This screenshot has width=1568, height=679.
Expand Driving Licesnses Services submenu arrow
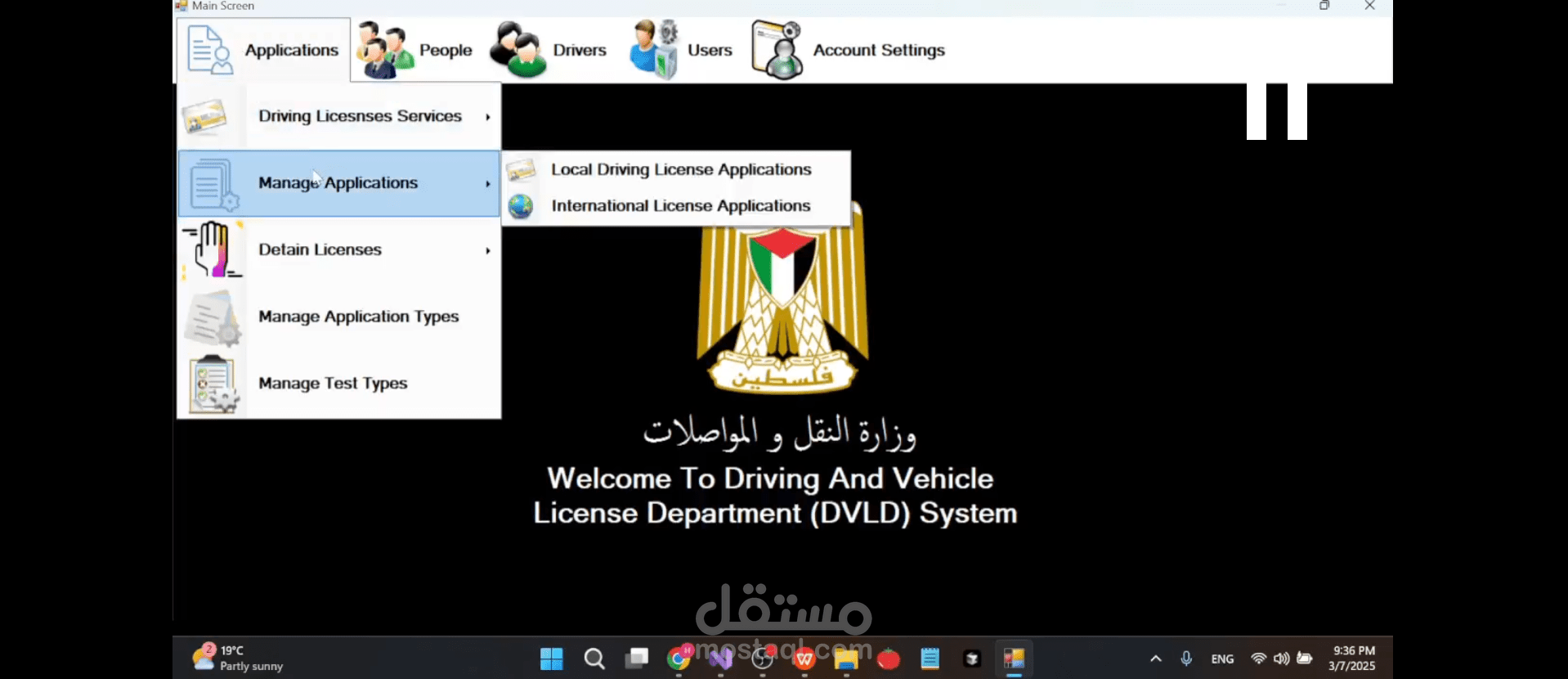[488, 117]
